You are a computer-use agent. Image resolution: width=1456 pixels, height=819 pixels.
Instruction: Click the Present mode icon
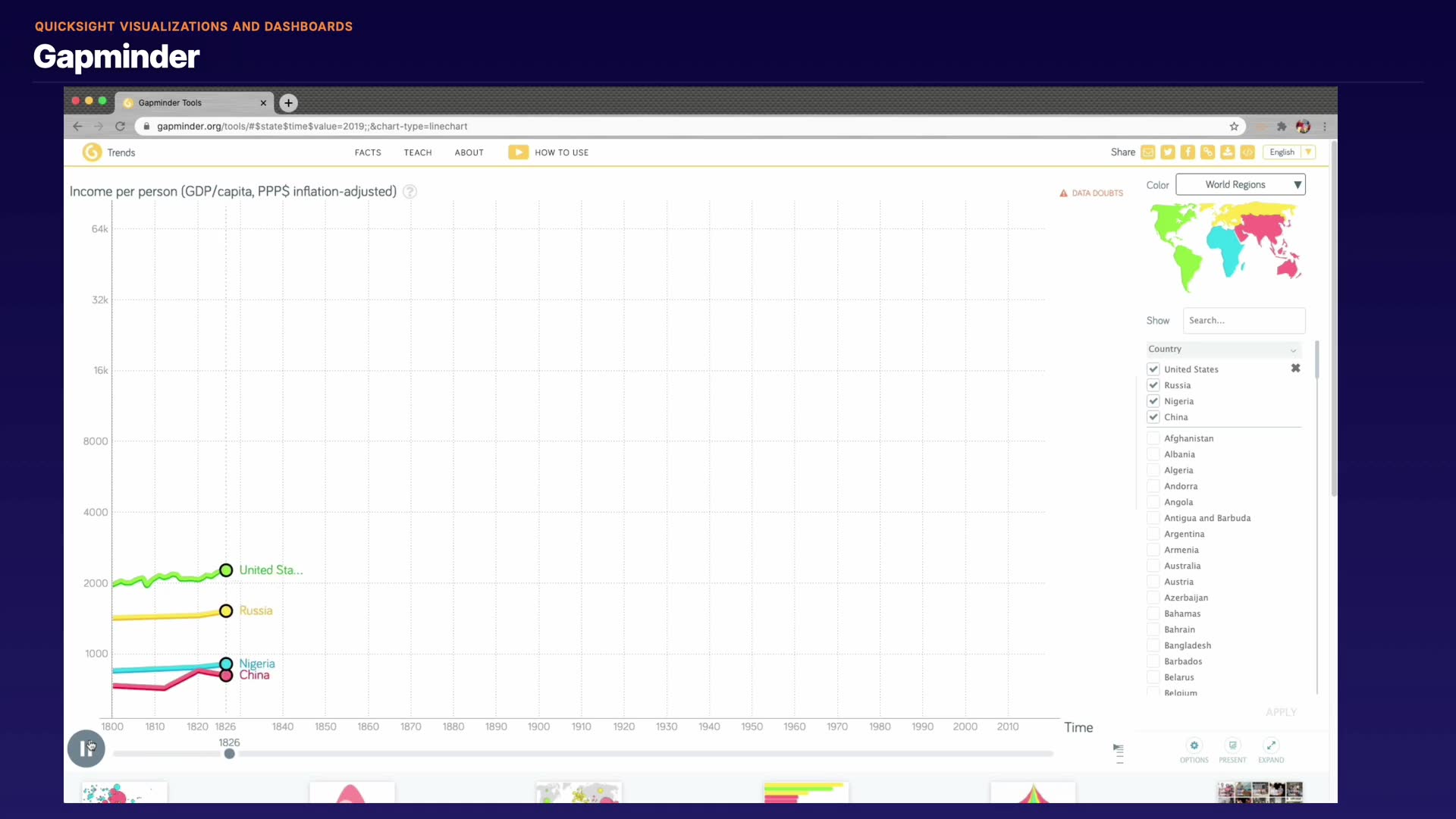[1232, 745]
